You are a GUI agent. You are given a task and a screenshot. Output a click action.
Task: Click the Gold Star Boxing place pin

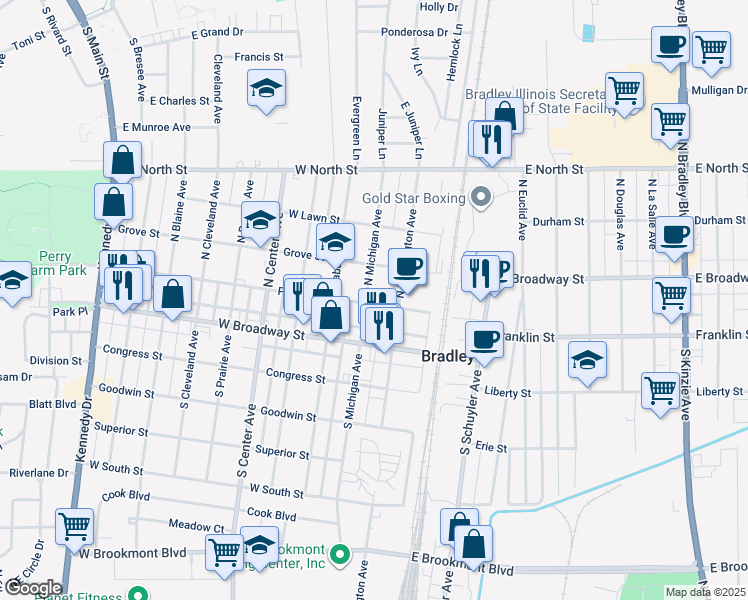tap(481, 197)
